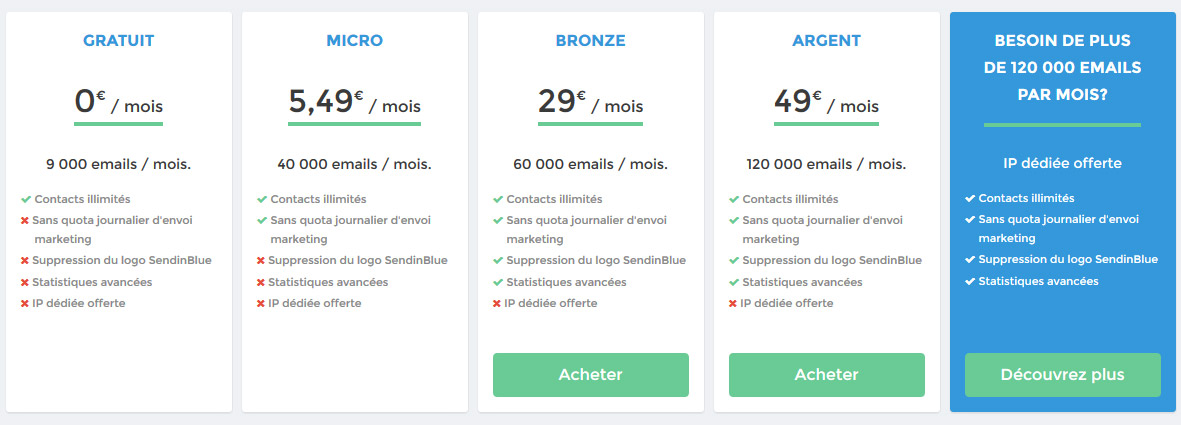Select the GRATUIT plan heading

click(x=118, y=41)
